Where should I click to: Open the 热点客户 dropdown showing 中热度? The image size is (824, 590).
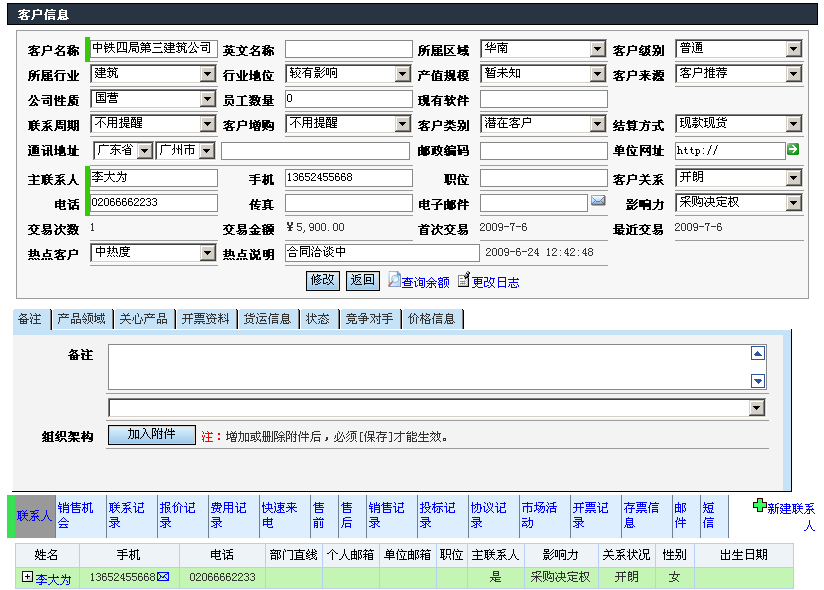pos(153,253)
